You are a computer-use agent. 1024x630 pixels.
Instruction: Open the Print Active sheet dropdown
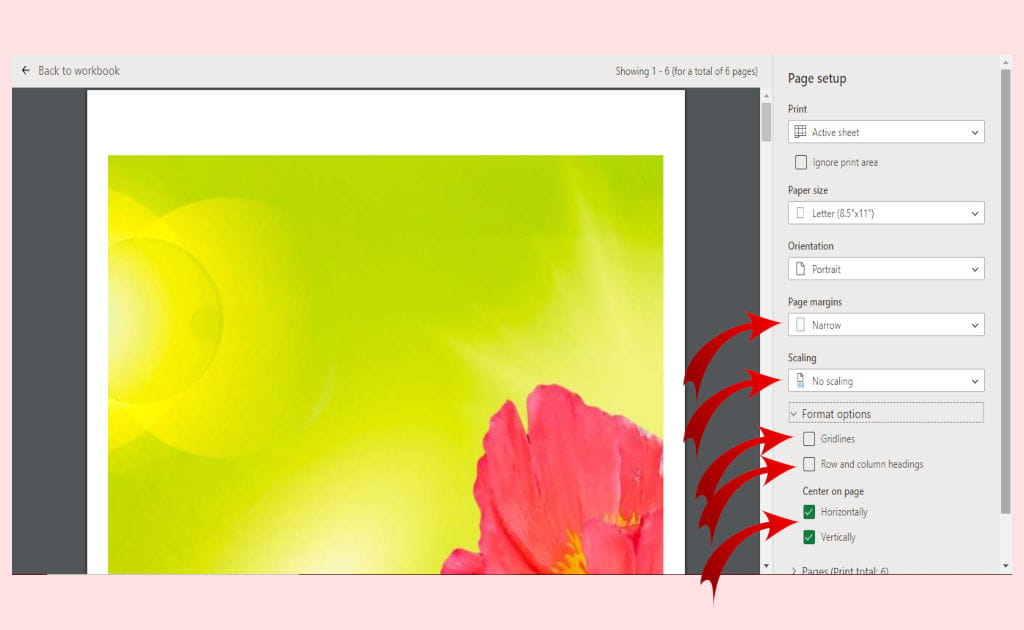886,132
